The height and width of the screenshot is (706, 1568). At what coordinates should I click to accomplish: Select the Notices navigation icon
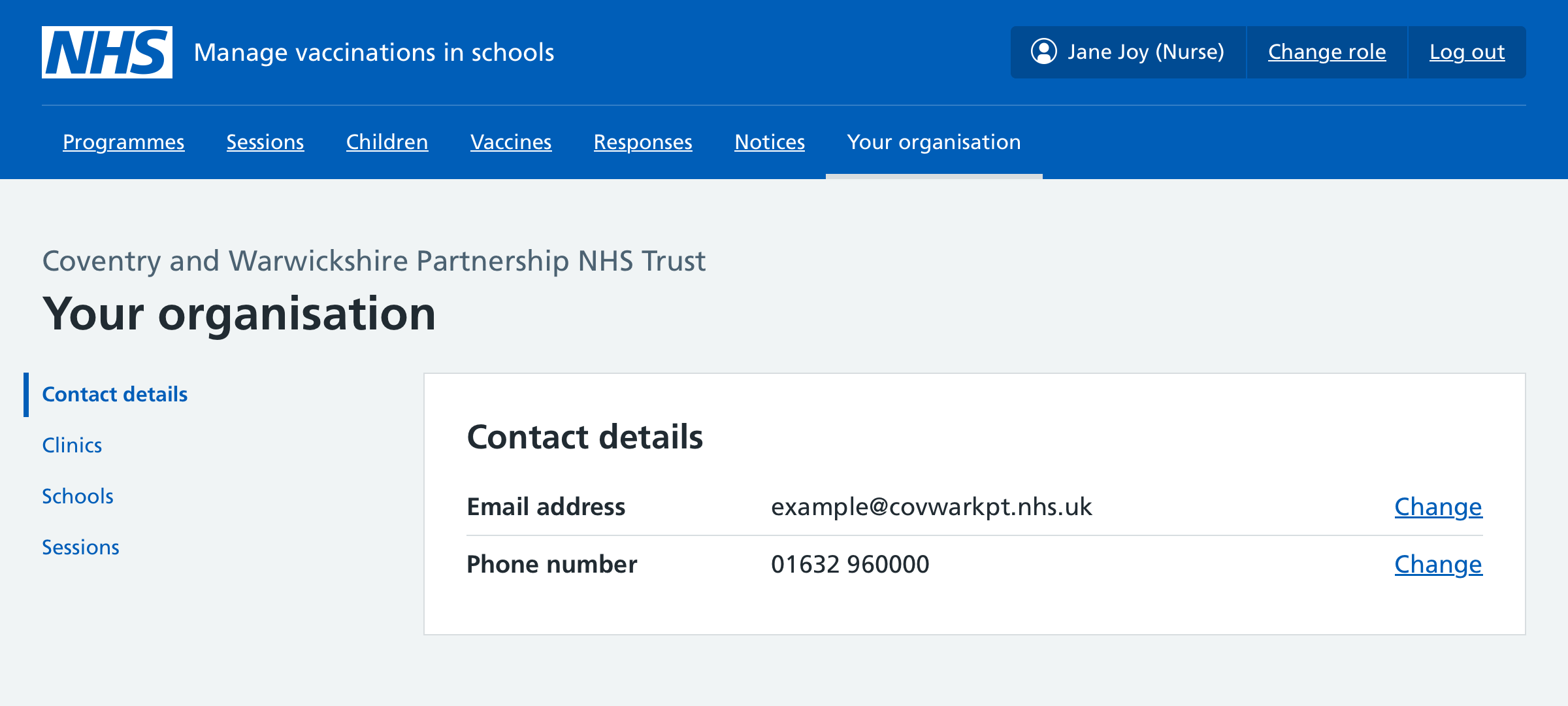(x=769, y=142)
